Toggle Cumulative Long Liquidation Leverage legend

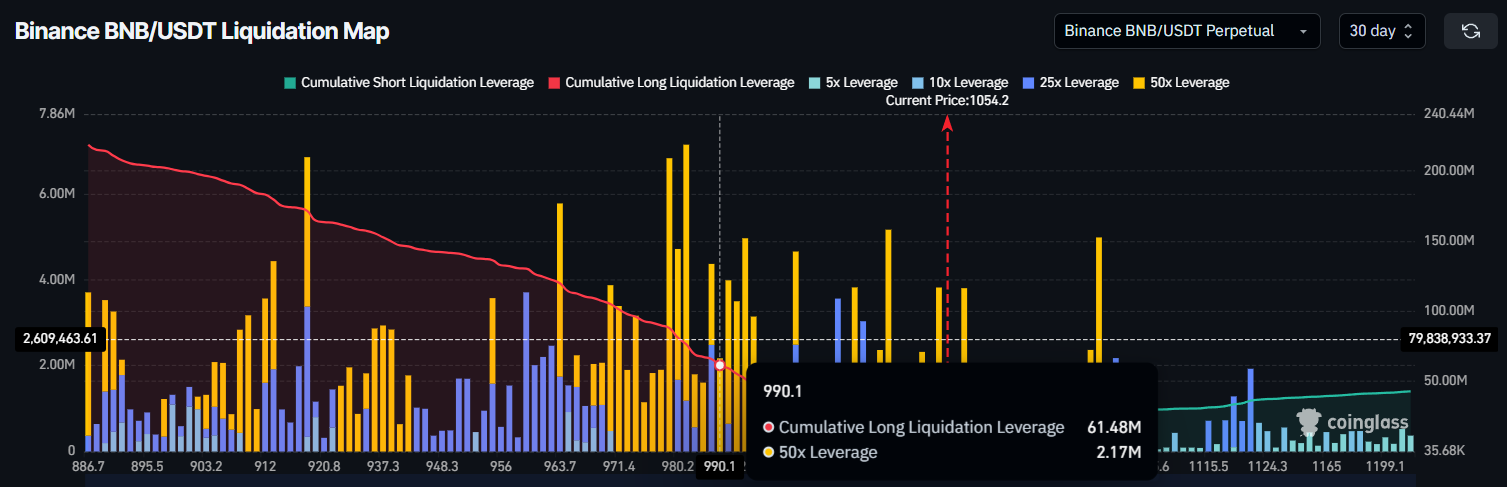pos(670,82)
